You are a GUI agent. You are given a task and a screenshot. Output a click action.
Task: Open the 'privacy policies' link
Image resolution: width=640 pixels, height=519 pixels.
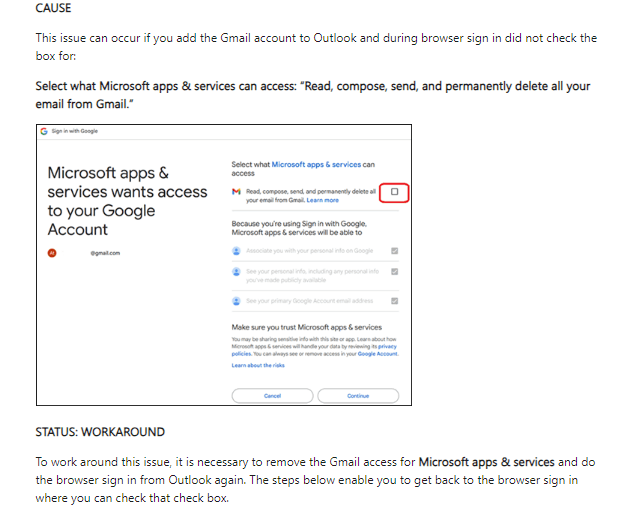point(387,346)
